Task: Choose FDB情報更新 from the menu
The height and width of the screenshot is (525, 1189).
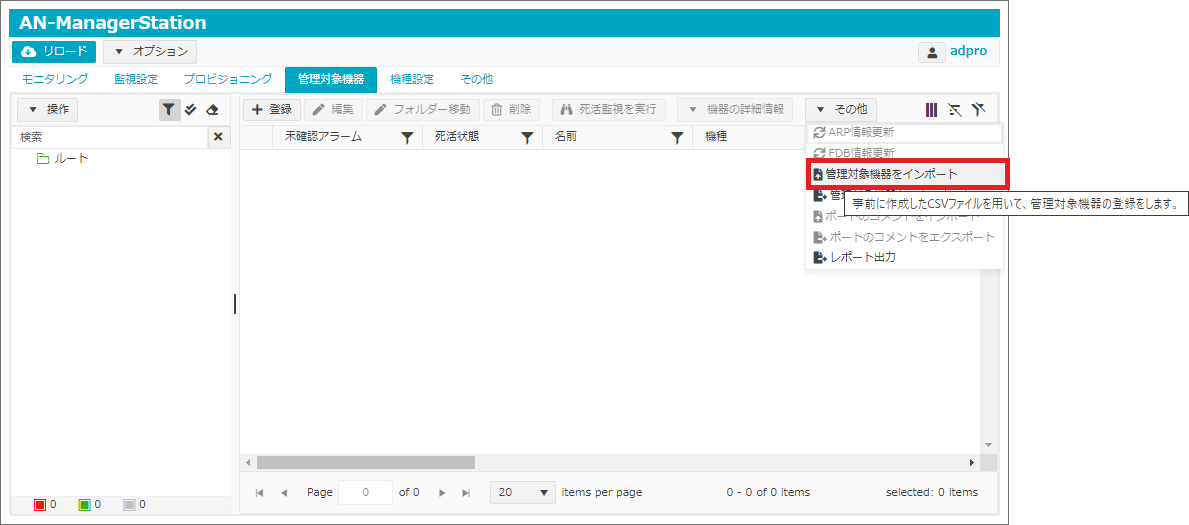Action: point(904,152)
